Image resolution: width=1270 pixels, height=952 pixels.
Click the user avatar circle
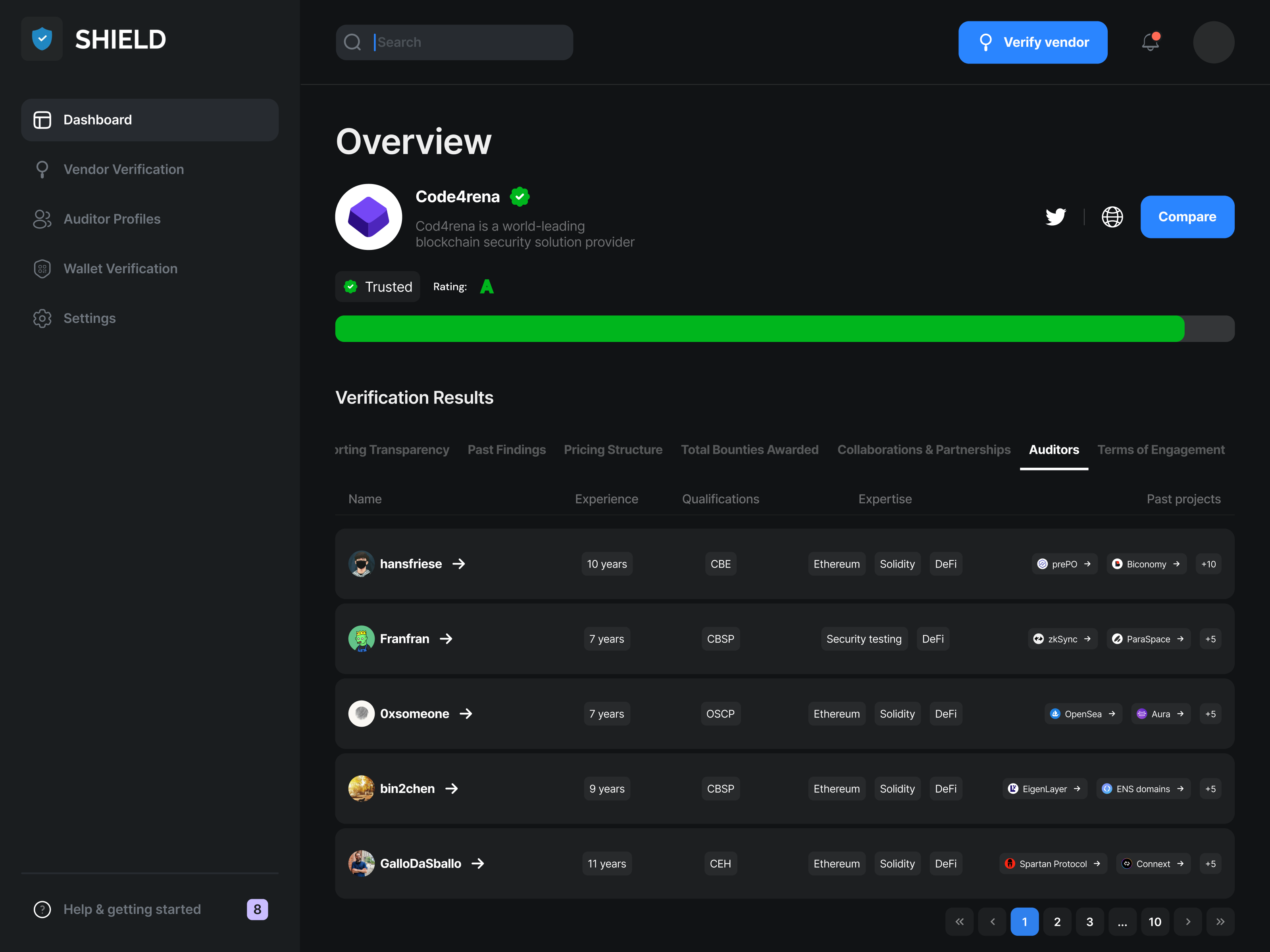click(1213, 42)
